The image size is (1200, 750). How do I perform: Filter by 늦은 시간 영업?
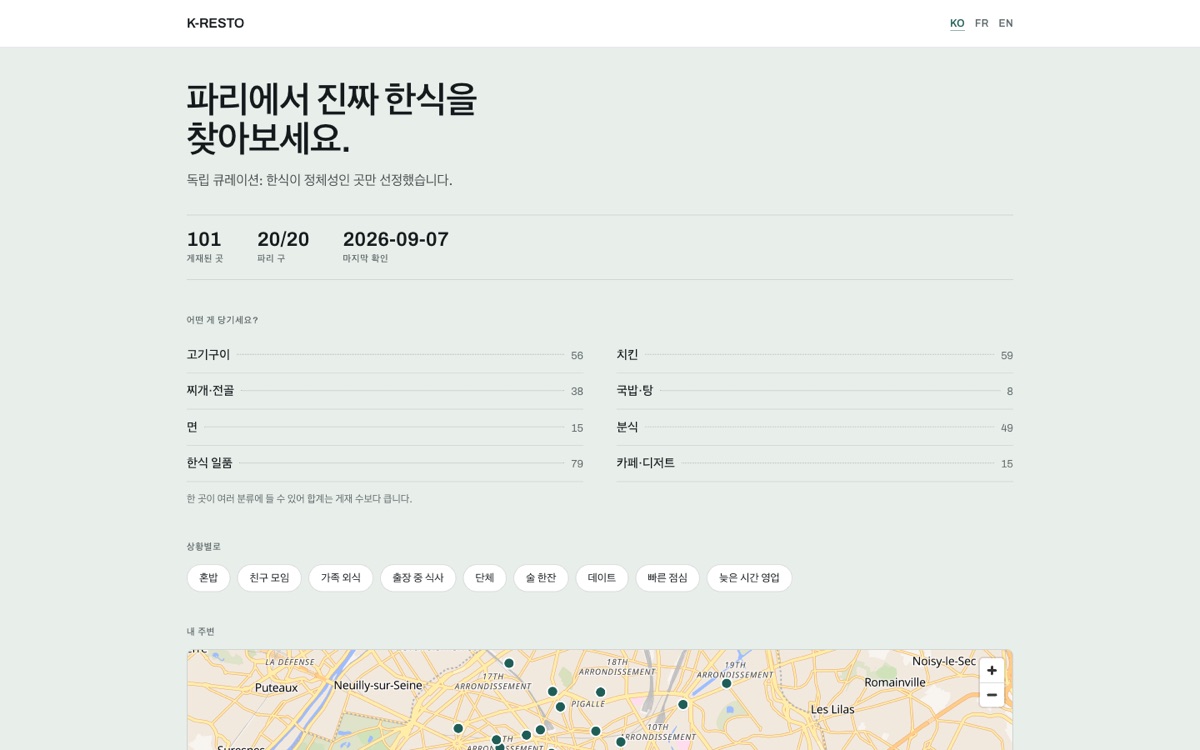[749, 578]
